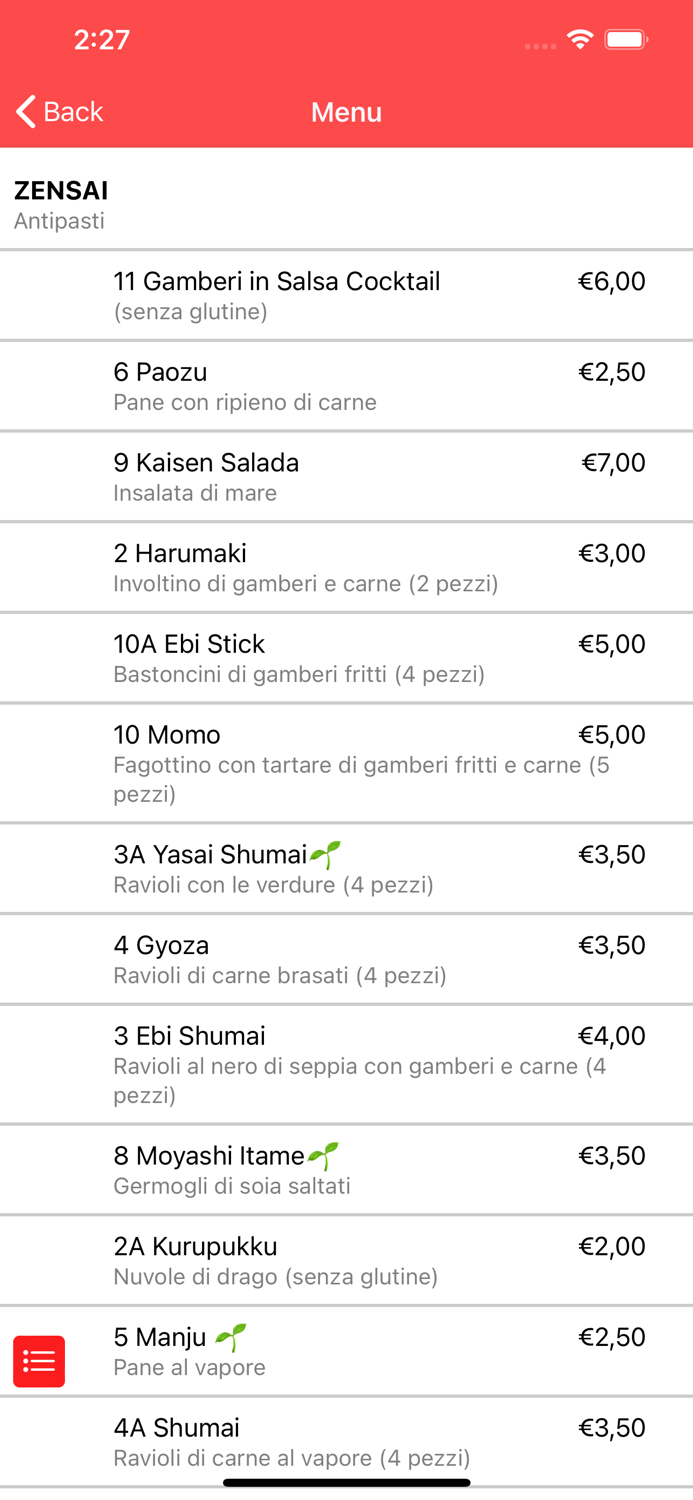Tap the Wi-Fi status icon
Image resolution: width=693 pixels, height=1500 pixels.
click(580, 40)
